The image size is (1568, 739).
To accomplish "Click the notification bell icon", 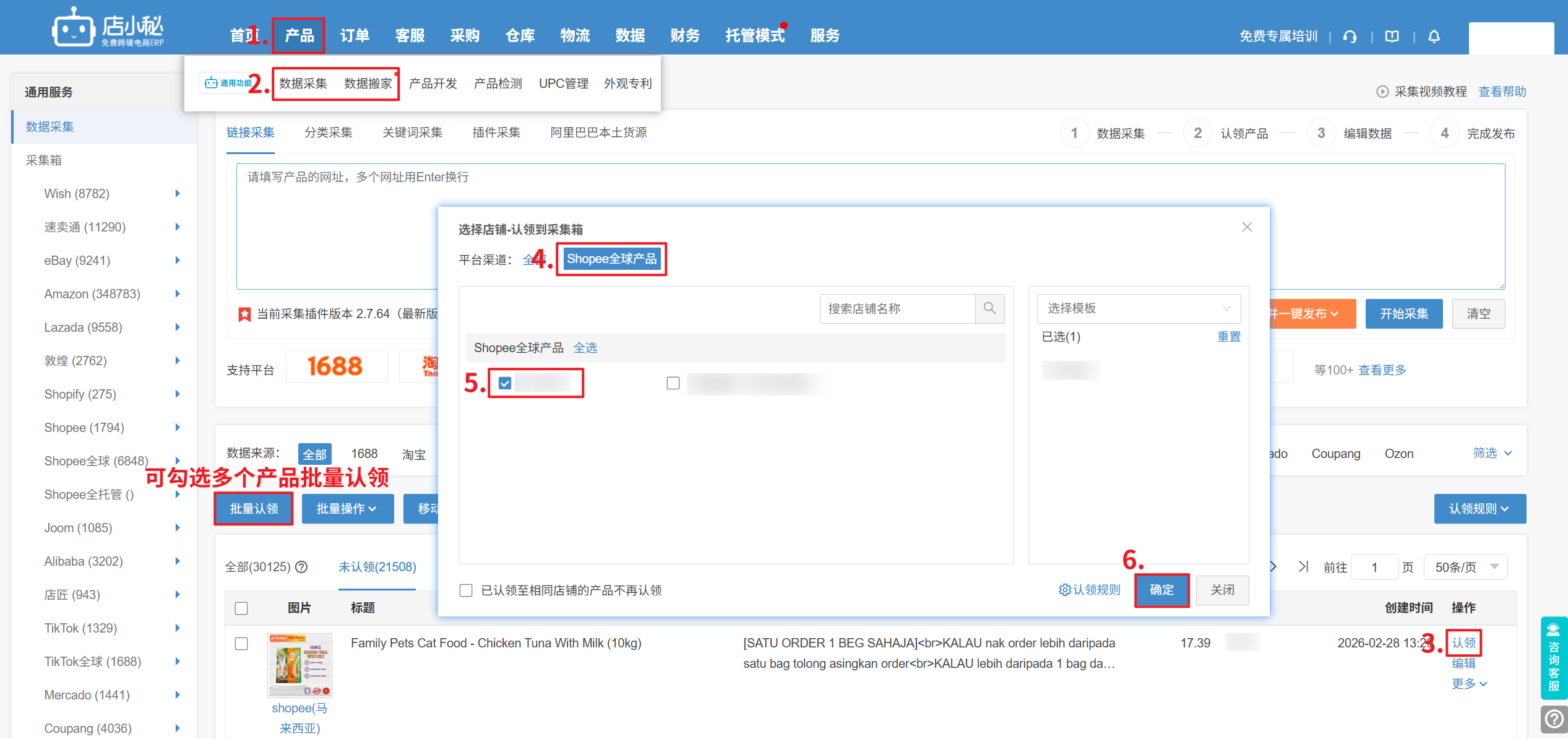I will pyautogui.click(x=1434, y=37).
